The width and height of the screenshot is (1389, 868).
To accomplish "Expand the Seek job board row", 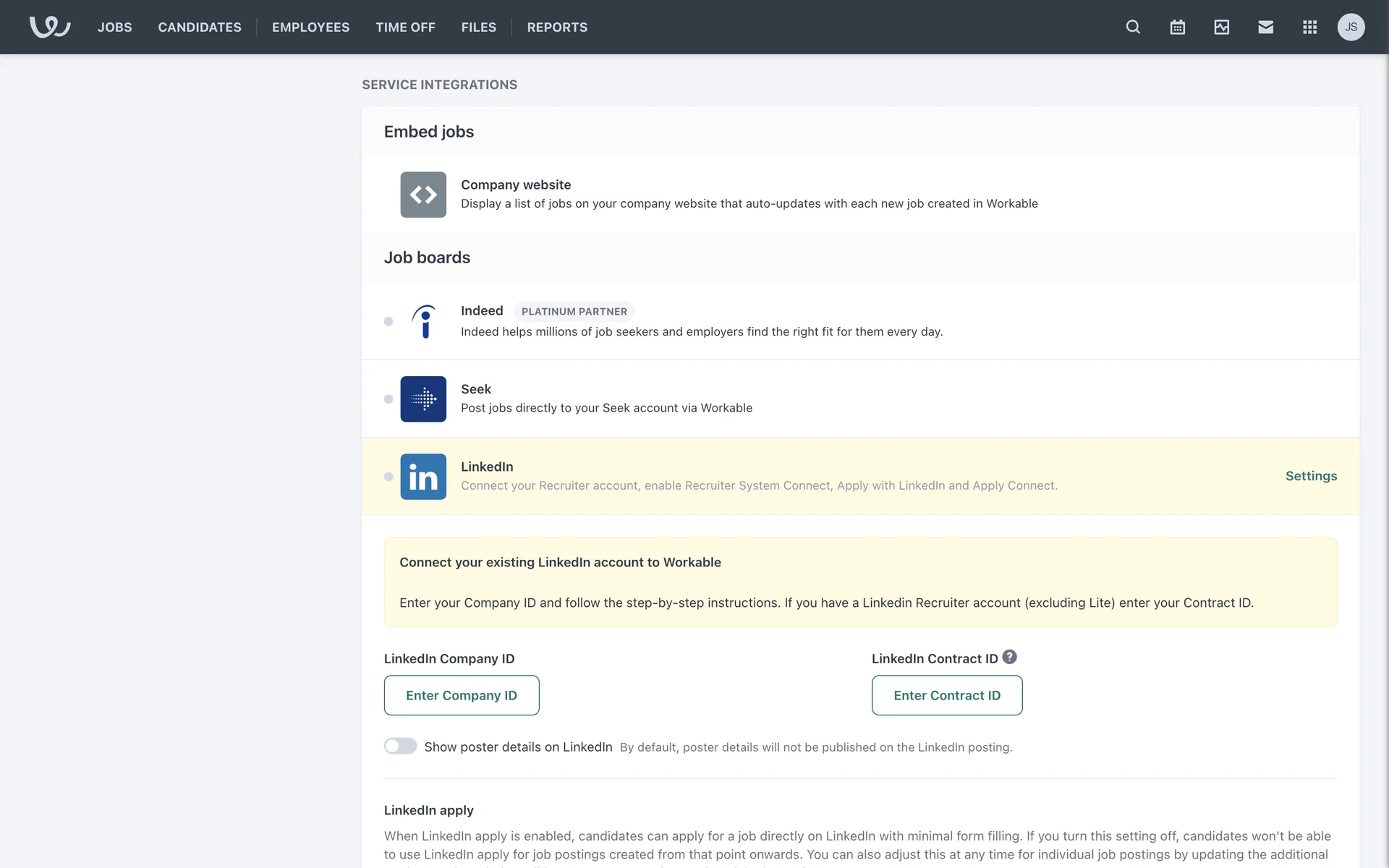I will (x=476, y=389).
